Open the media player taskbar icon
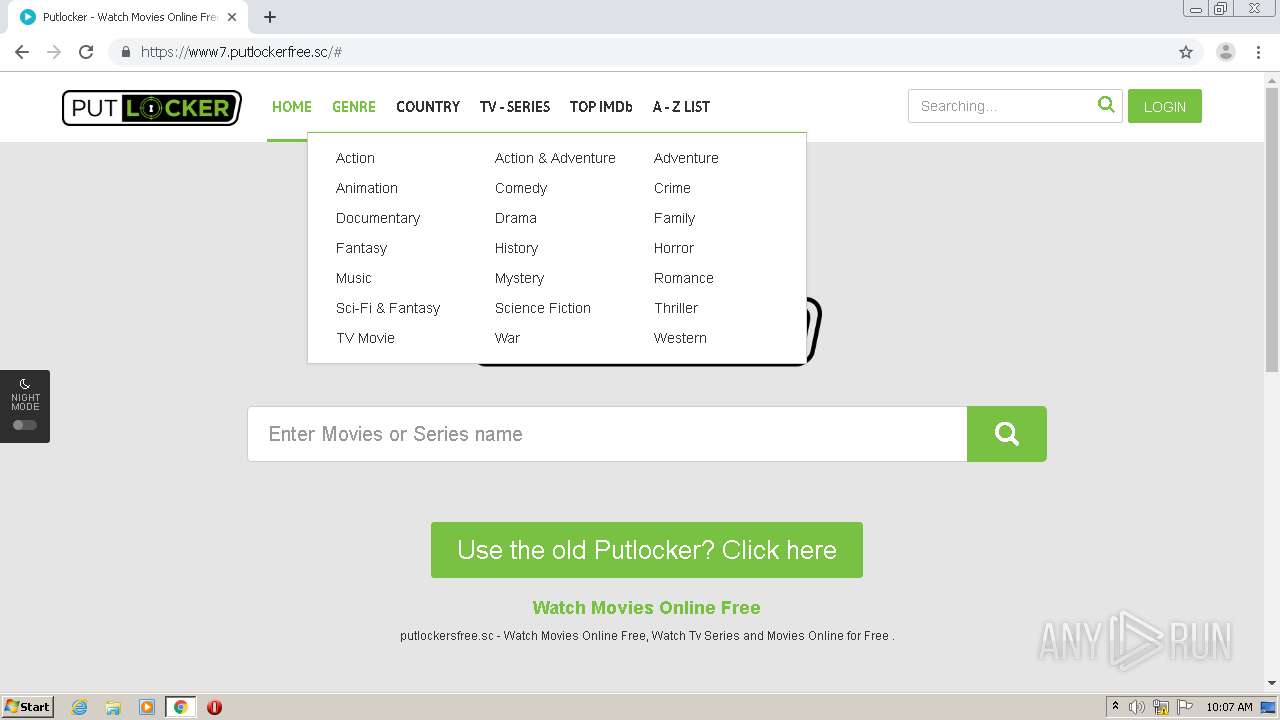The height and width of the screenshot is (720, 1280). click(147, 707)
